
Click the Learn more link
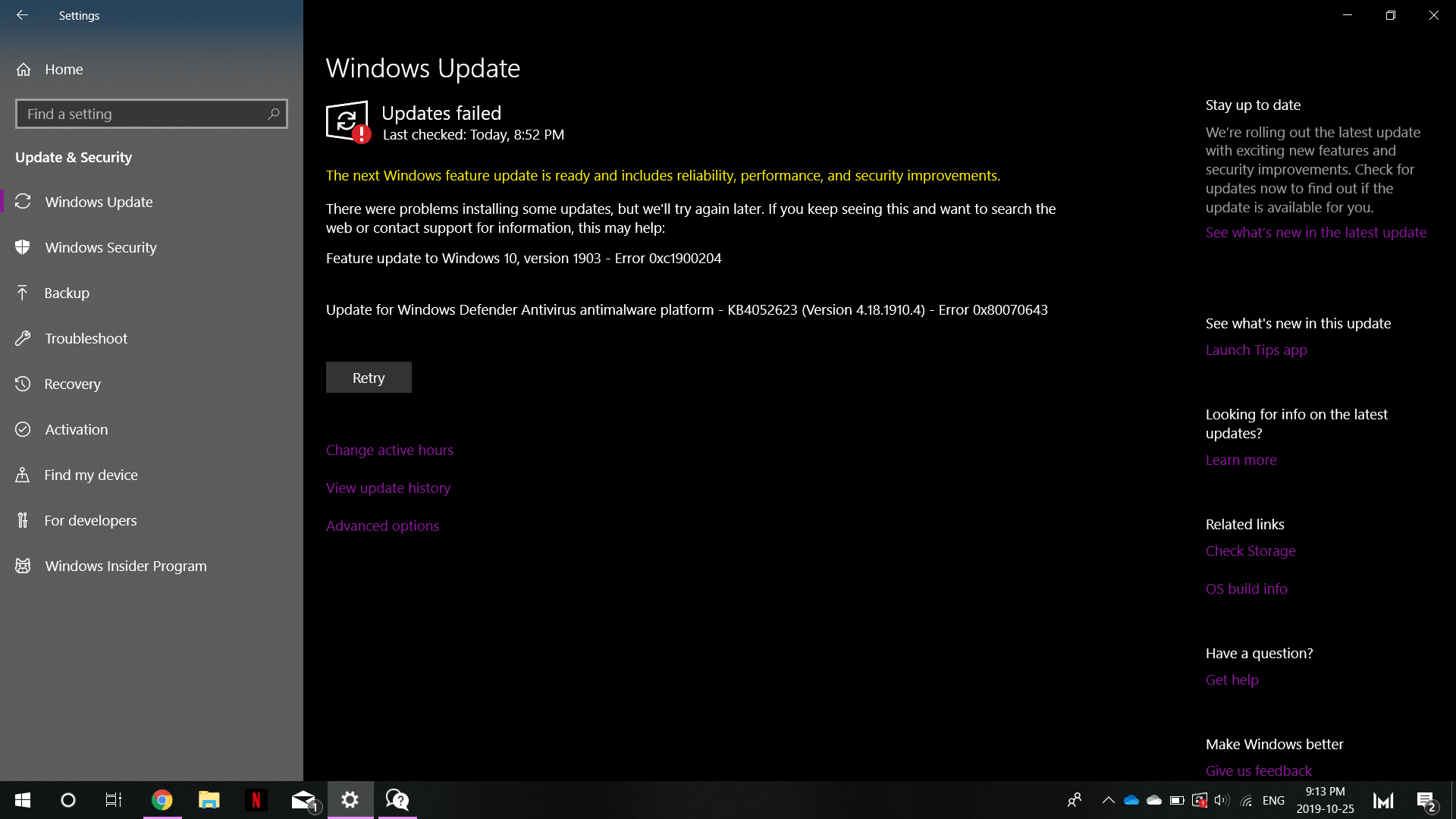[x=1241, y=460]
